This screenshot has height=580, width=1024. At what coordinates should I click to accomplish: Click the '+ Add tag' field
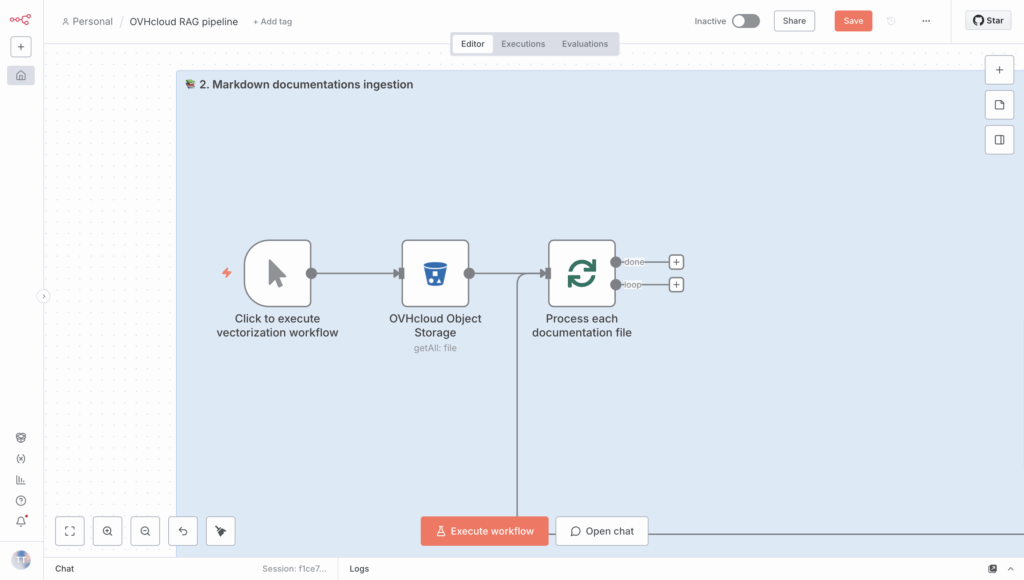point(272,21)
